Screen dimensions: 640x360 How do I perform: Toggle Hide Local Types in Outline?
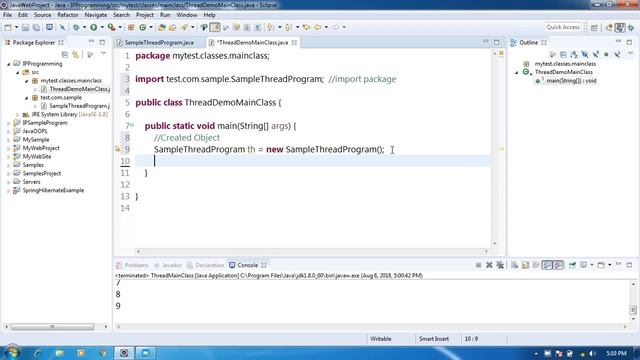(617, 54)
